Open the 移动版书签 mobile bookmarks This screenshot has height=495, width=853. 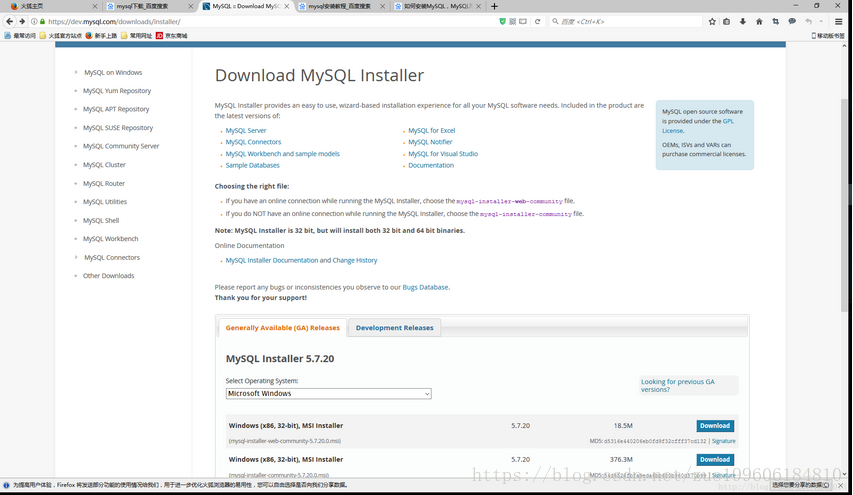coord(827,35)
